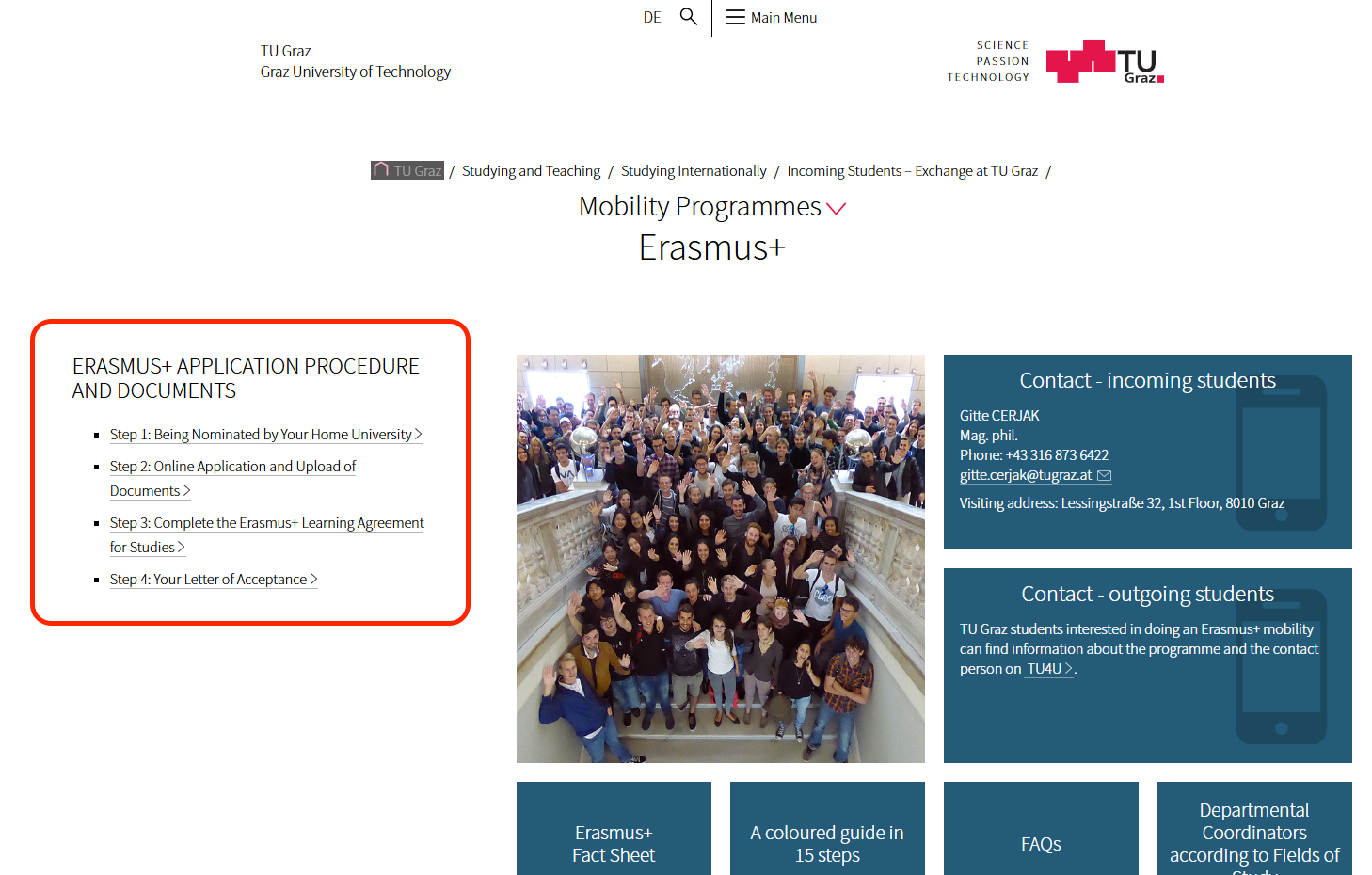1372x875 pixels.
Task: Open Step 2: Online Application and Upload of Documents
Action: pos(232,478)
